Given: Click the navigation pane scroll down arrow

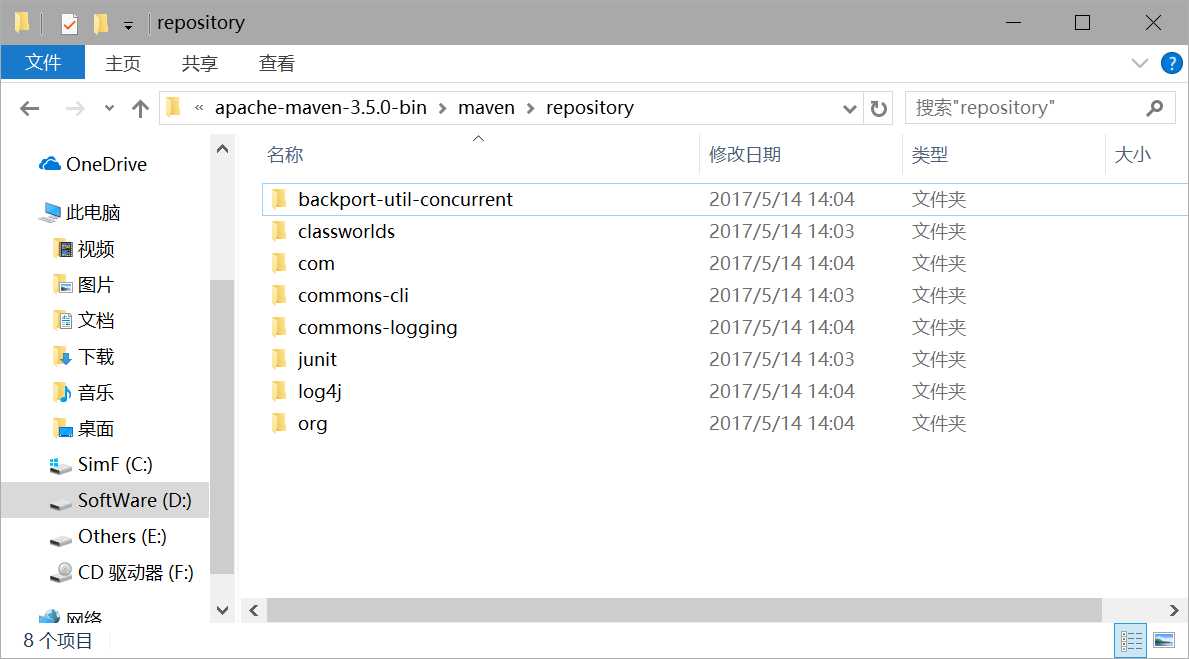Looking at the screenshot, I should (222, 610).
